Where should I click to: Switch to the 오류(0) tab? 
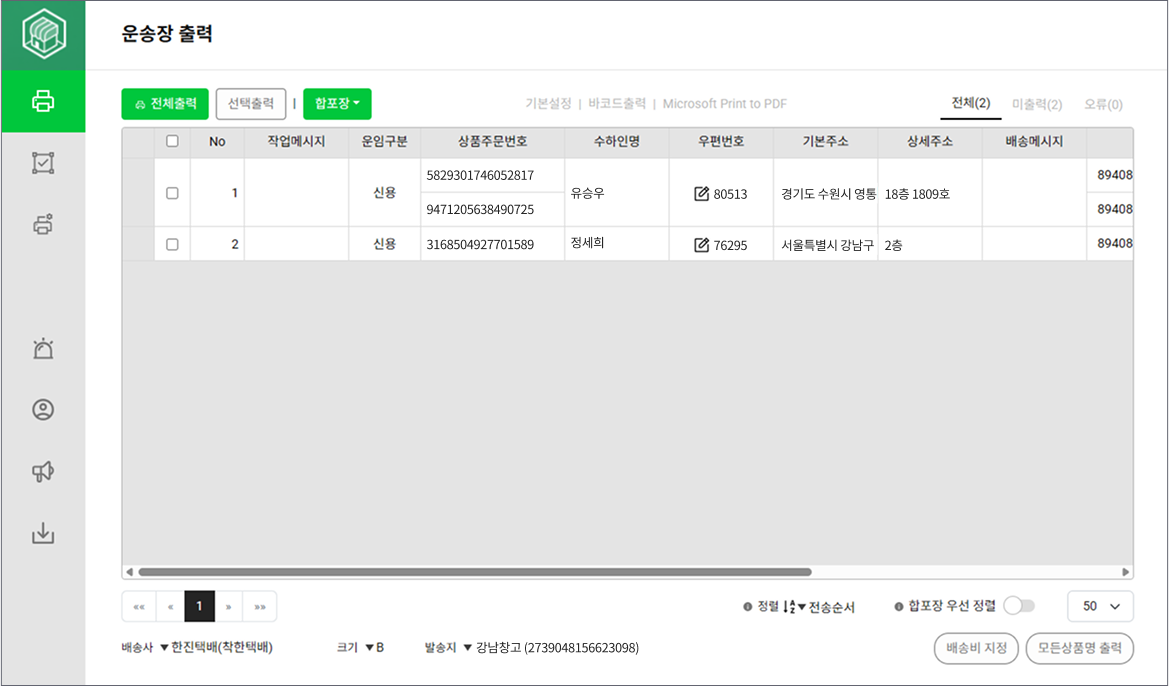1103,104
